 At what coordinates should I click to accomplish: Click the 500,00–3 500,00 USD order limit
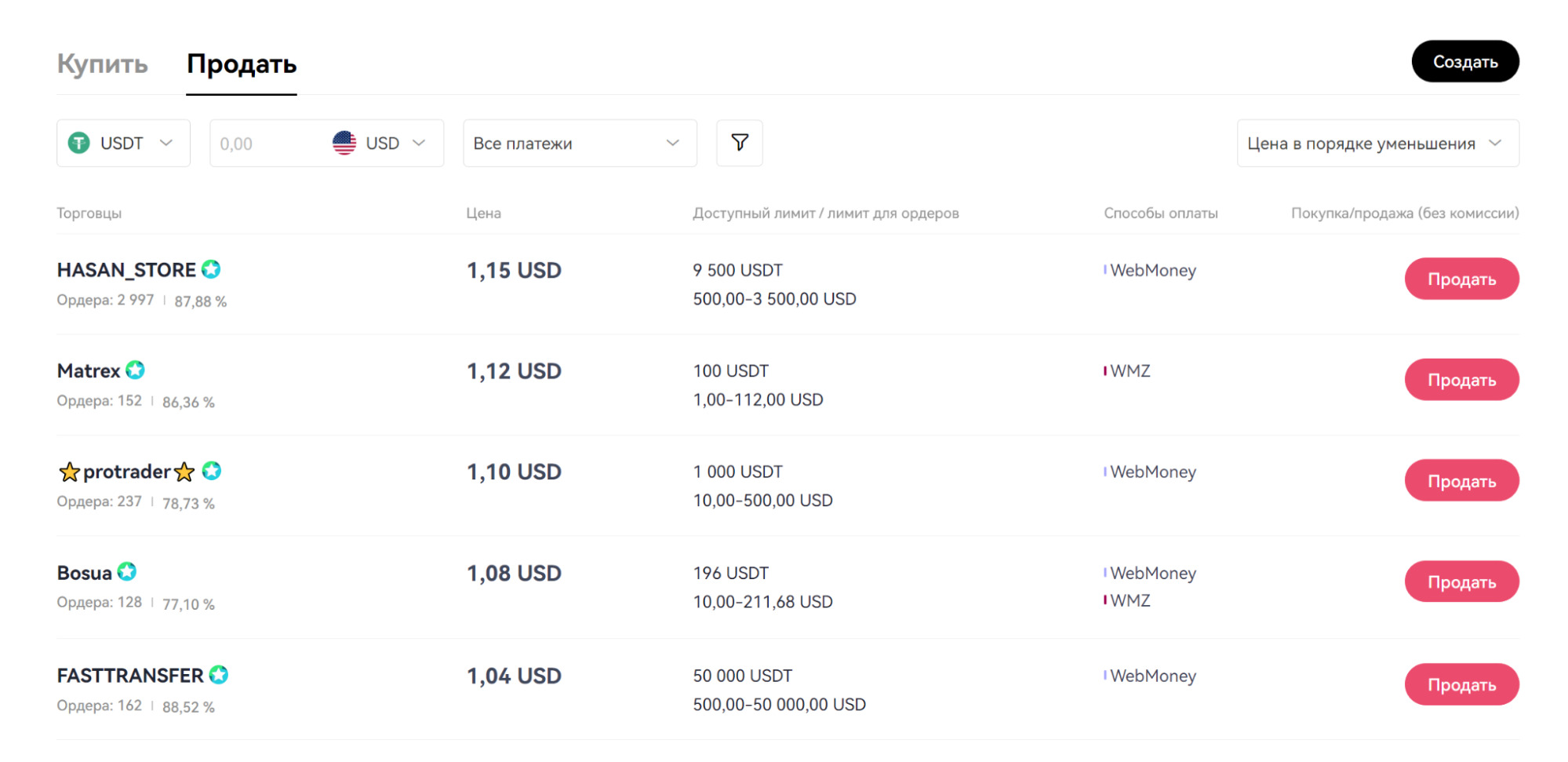point(775,299)
